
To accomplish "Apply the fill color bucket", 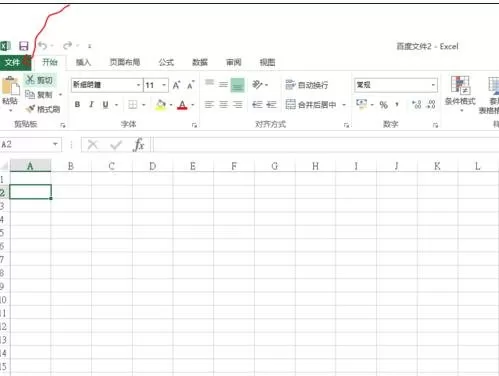I will pyautogui.click(x=161, y=105).
